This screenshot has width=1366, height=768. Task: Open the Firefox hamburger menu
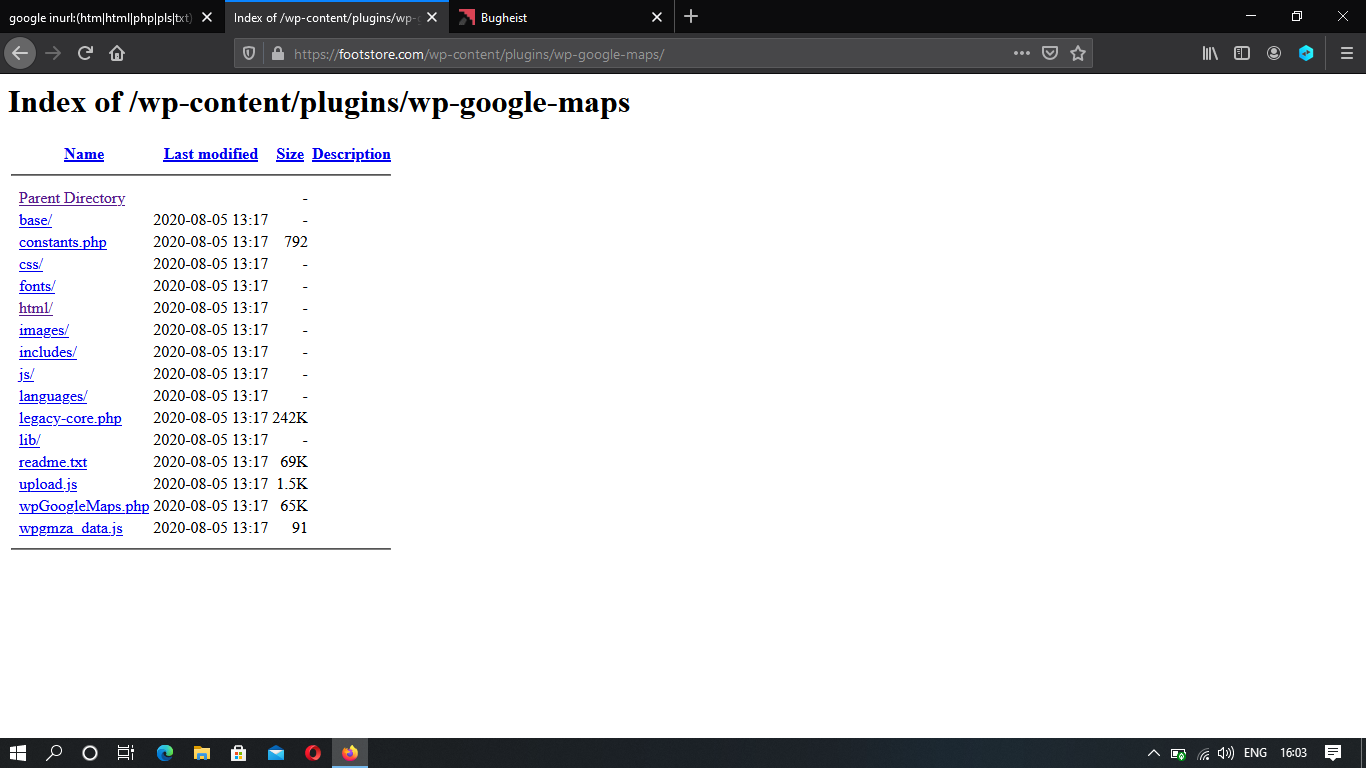coord(1347,53)
